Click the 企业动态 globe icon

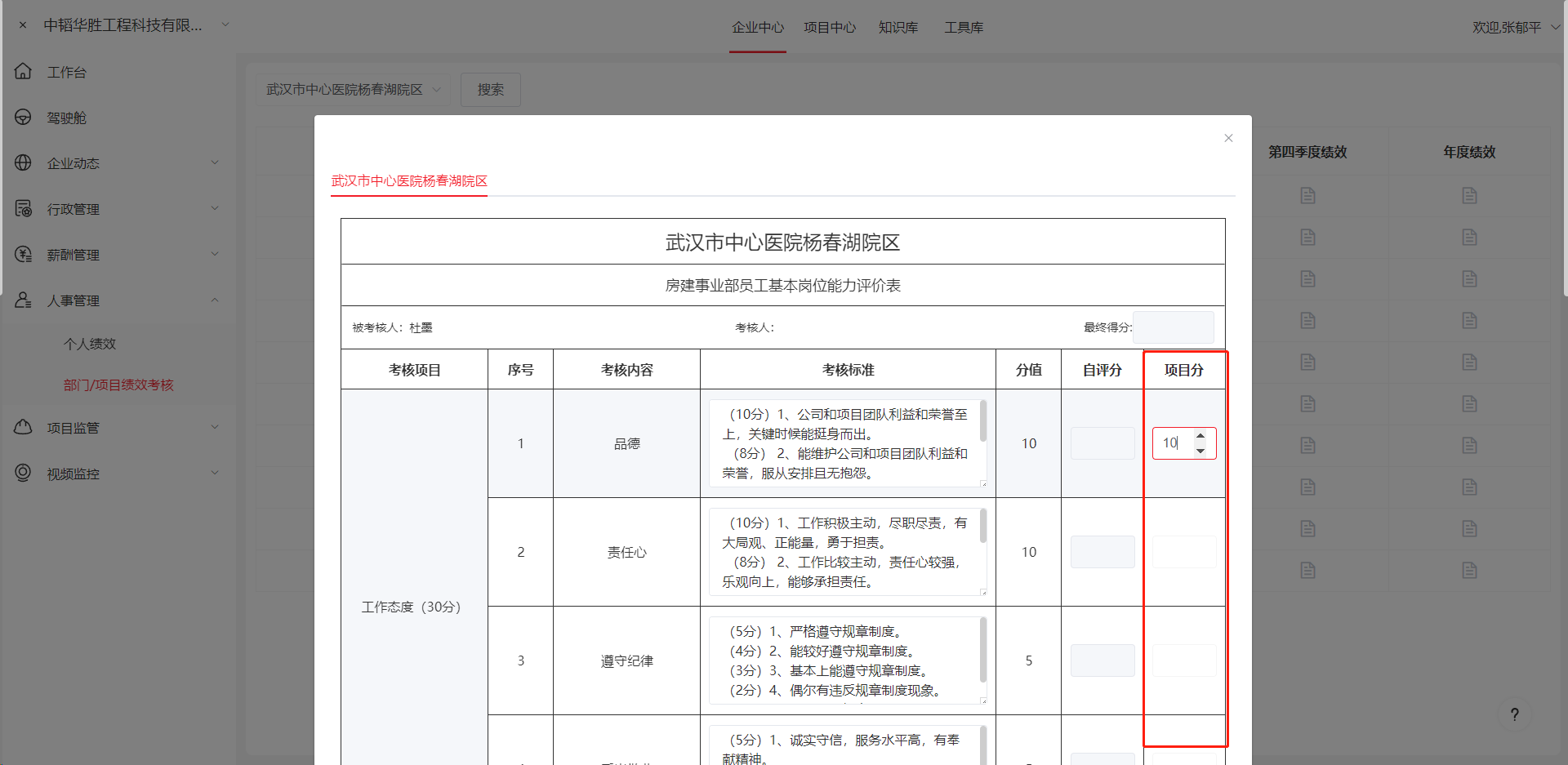pos(23,162)
